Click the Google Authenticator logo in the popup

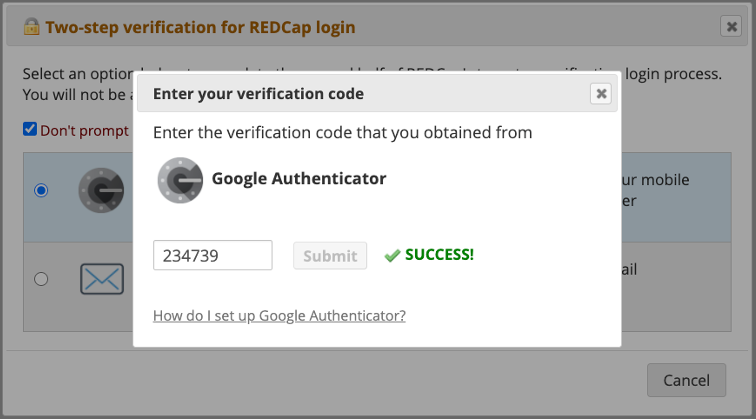pos(180,180)
